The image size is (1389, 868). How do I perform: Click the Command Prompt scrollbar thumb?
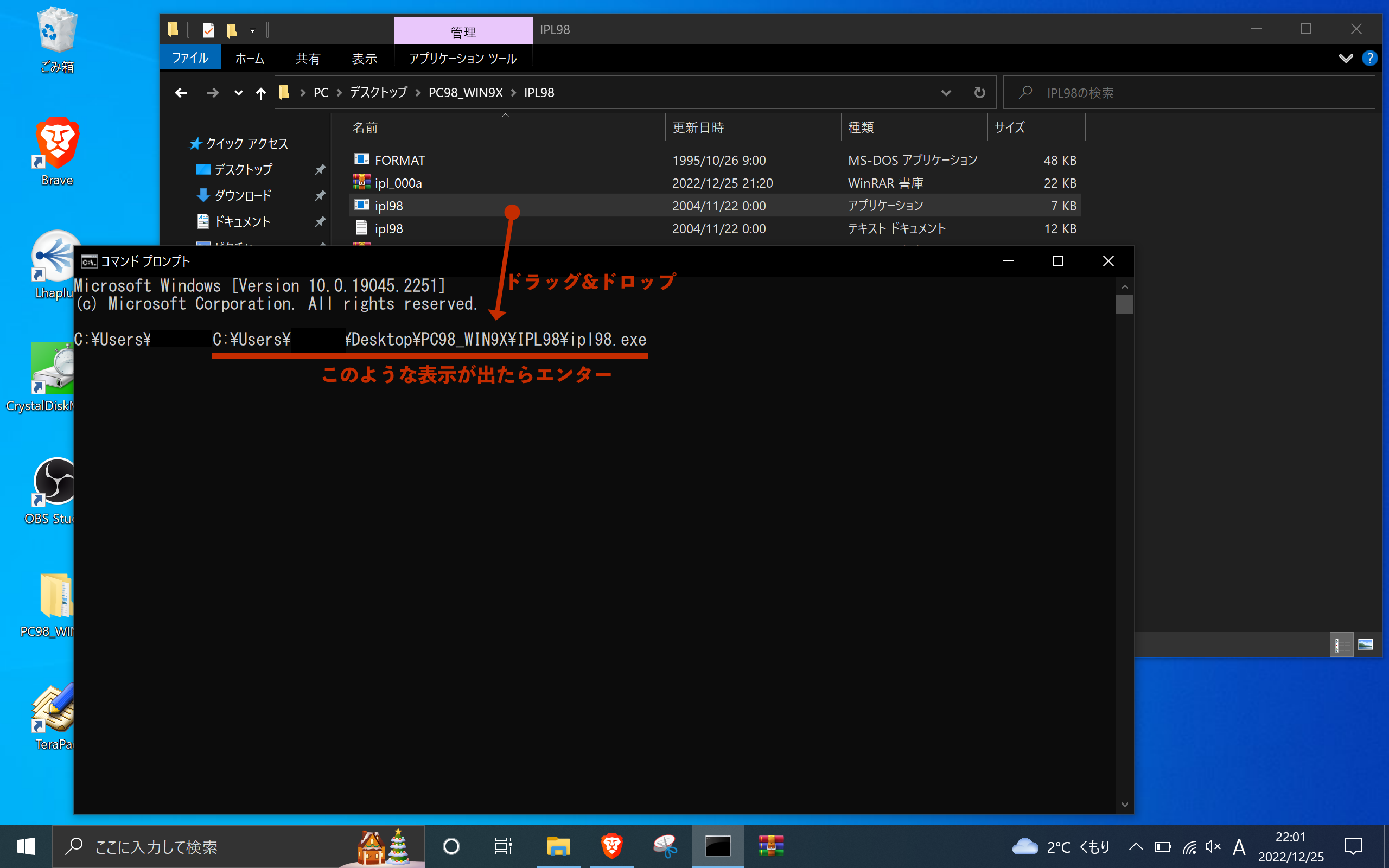(x=1124, y=304)
